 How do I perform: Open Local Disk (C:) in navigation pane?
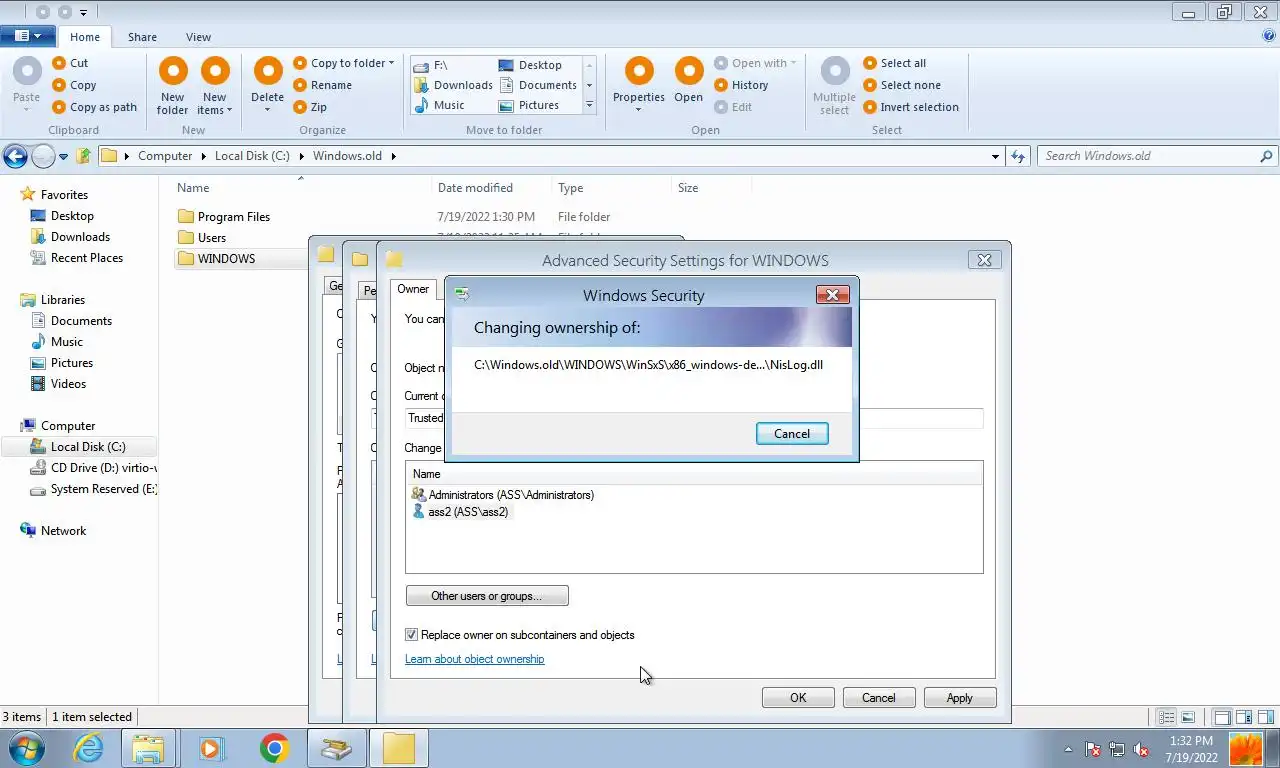pyautogui.click(x=80, y=447)
